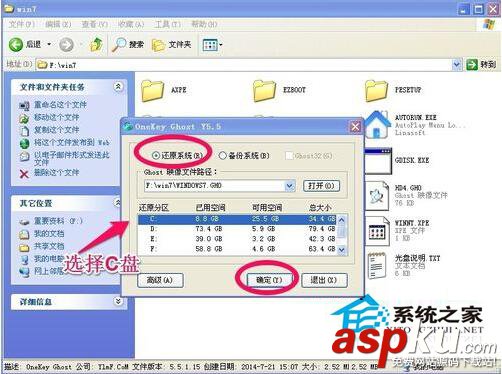Open 我的文档 location link

pyautogui.click(x=49, y=234)
